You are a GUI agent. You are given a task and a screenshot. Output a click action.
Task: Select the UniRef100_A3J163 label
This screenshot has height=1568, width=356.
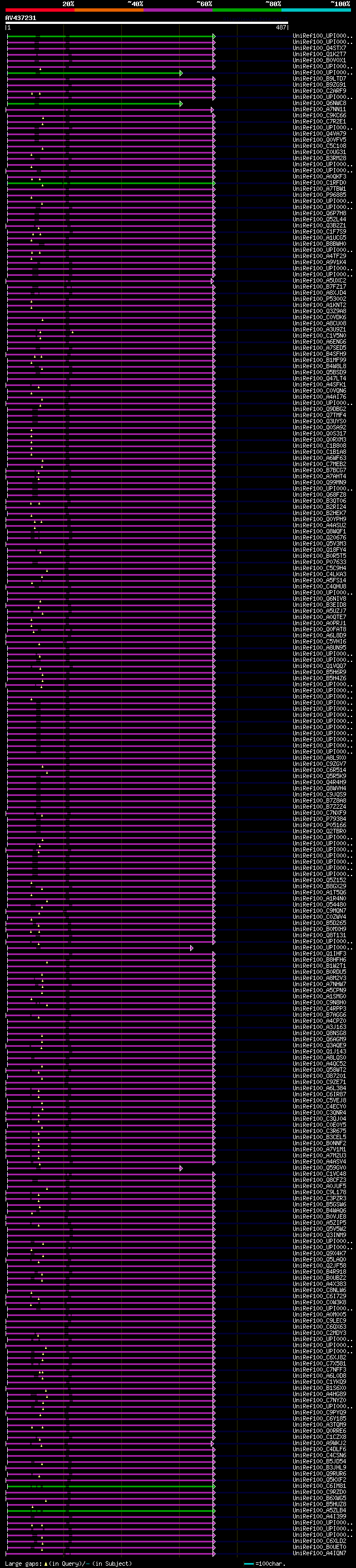(319, 1027)
